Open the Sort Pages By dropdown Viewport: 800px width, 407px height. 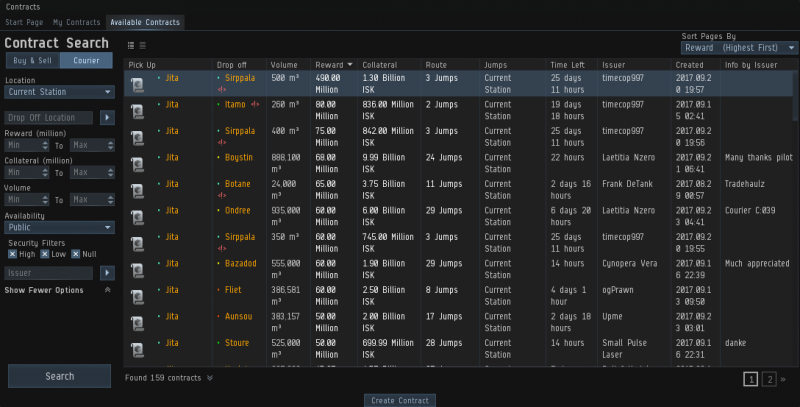(738, 47)
